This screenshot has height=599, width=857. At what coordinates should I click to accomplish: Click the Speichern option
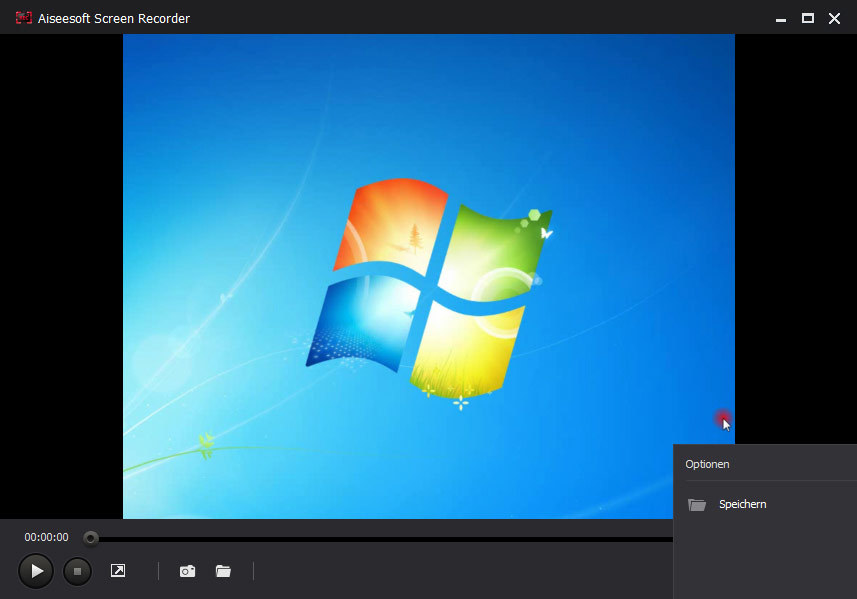[x=742, y=504]
